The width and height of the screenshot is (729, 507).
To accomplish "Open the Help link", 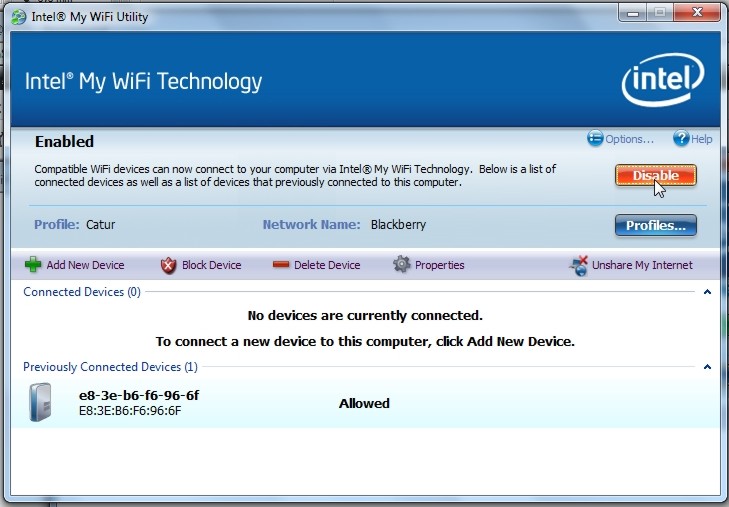I will tap(701, 139).
